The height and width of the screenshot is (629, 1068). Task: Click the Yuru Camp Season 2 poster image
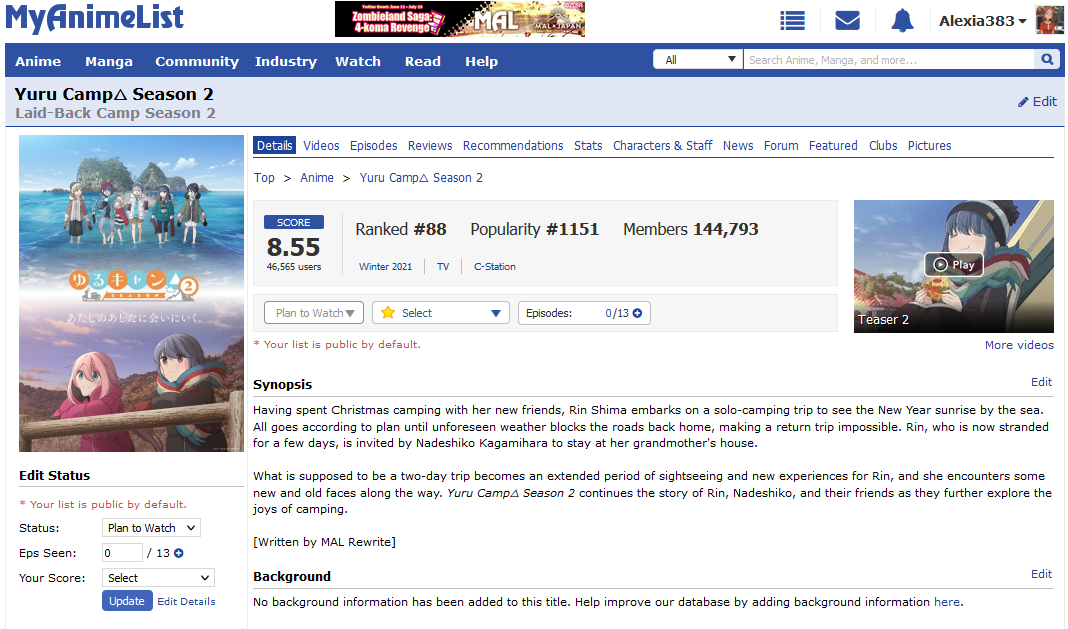[131, 293]
